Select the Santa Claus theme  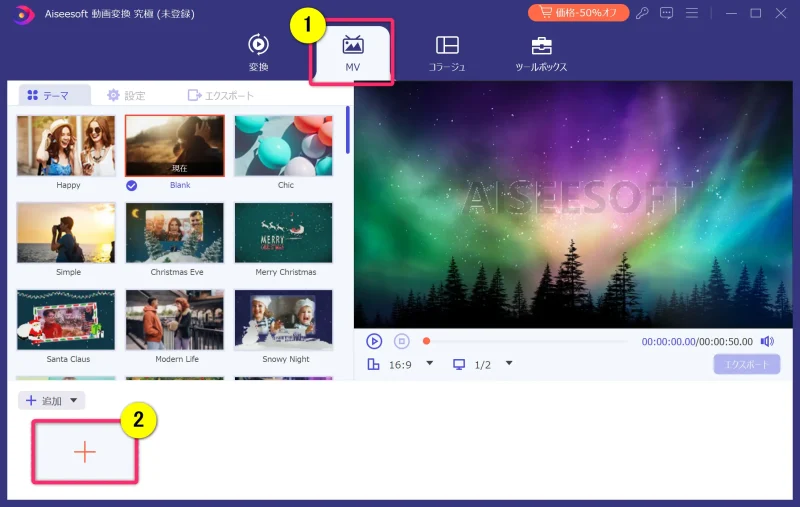(66, 320)
